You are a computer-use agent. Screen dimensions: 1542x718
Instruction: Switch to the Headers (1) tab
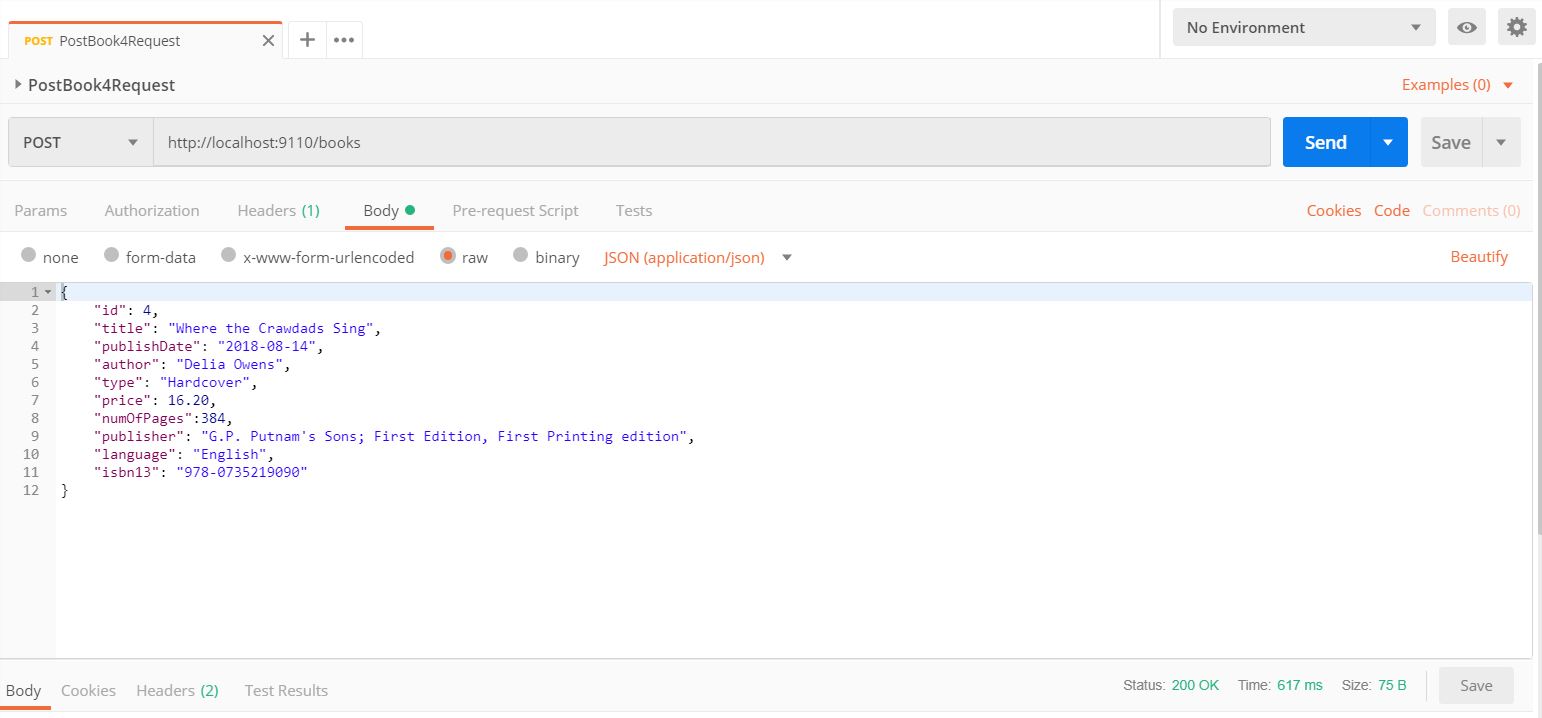point(278,210)
